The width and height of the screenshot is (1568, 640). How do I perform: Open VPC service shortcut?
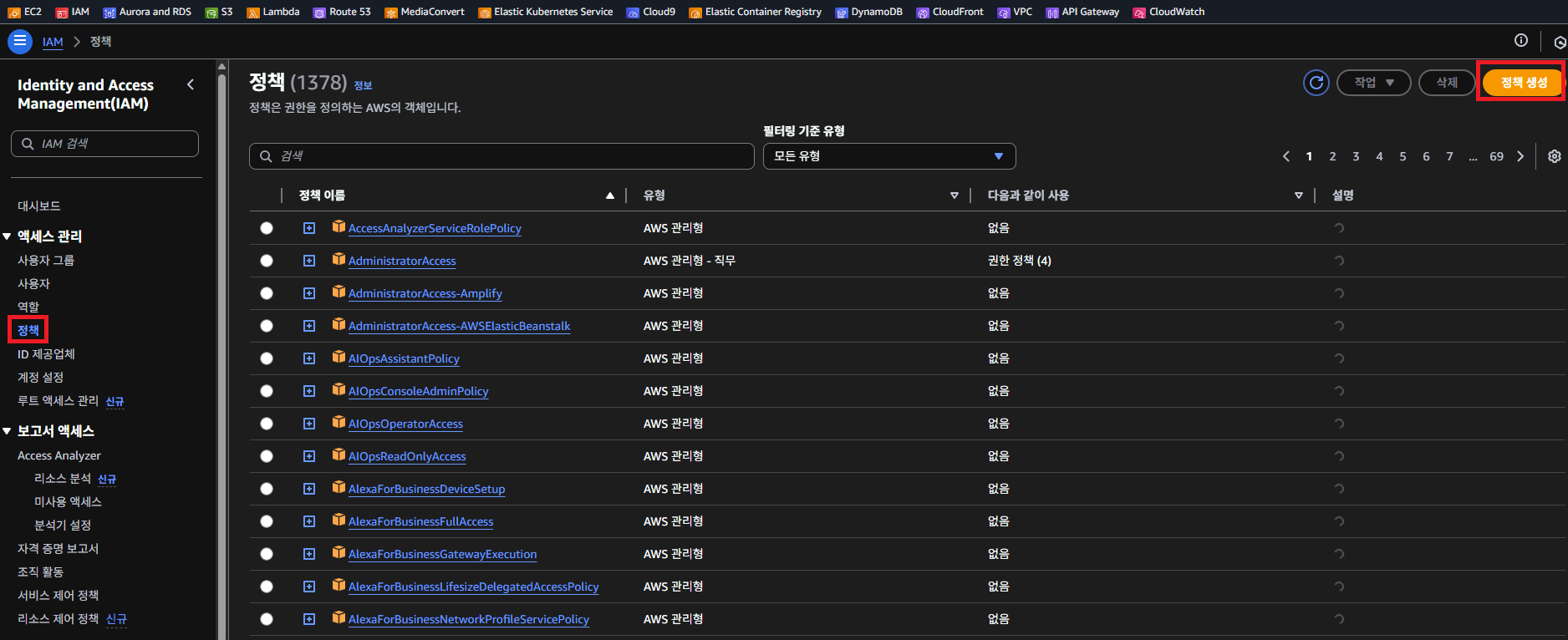pos(1016,12)
